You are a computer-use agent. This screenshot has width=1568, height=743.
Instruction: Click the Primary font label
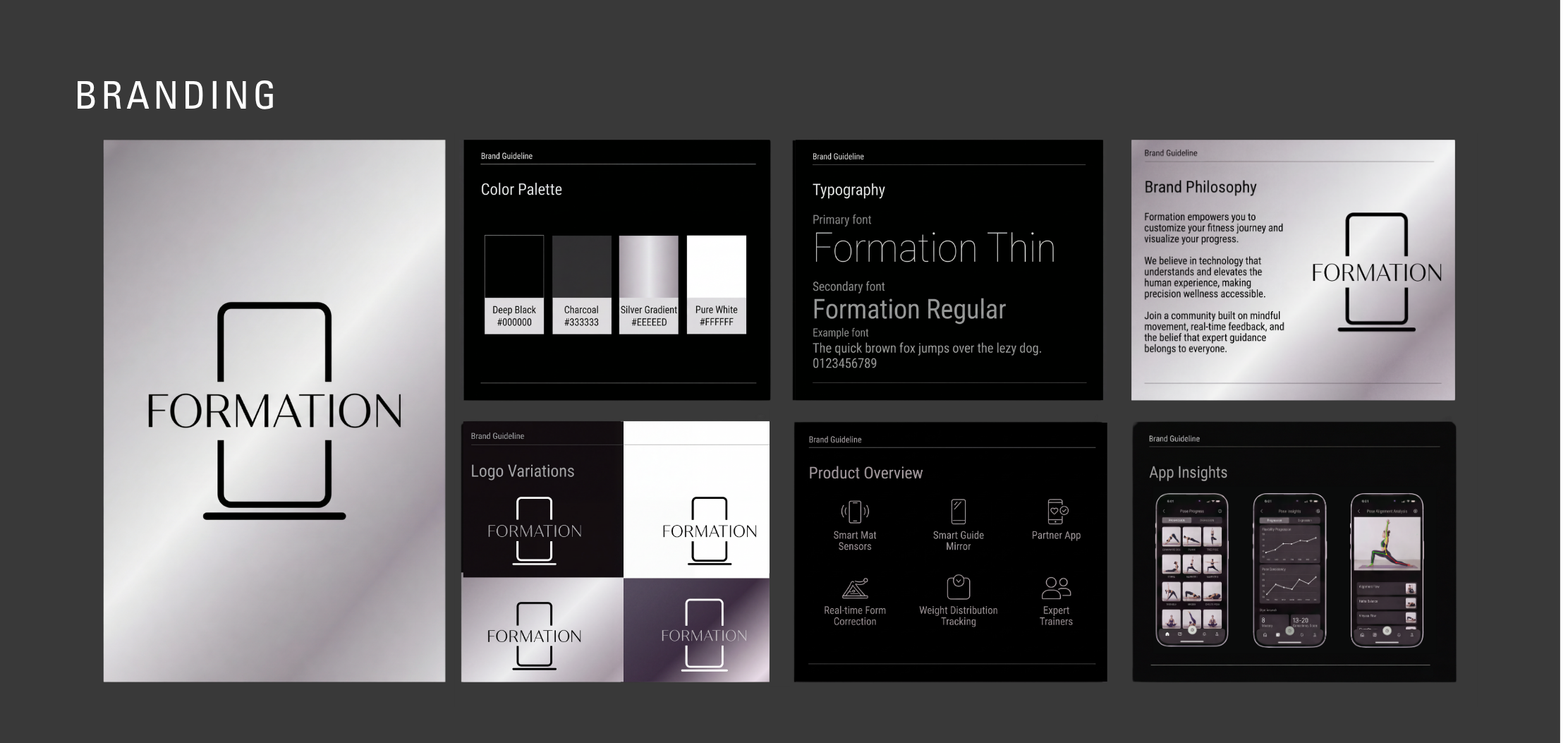[x=841, y=219]
